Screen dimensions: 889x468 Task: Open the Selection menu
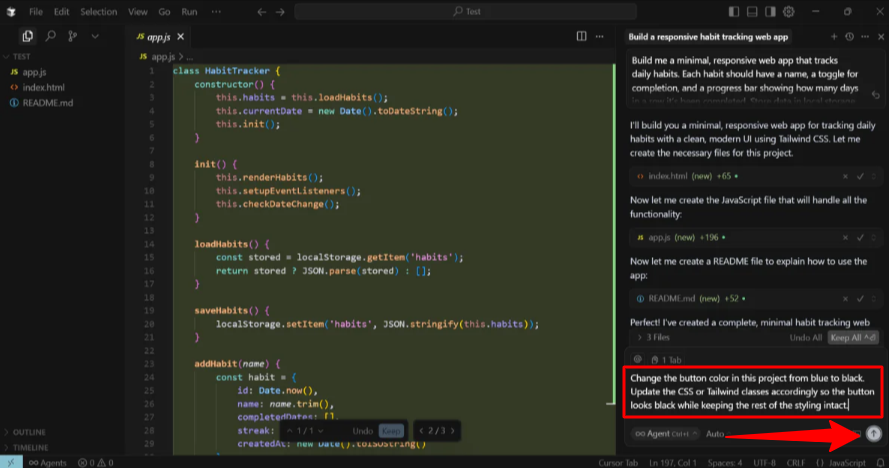point(98,12)
